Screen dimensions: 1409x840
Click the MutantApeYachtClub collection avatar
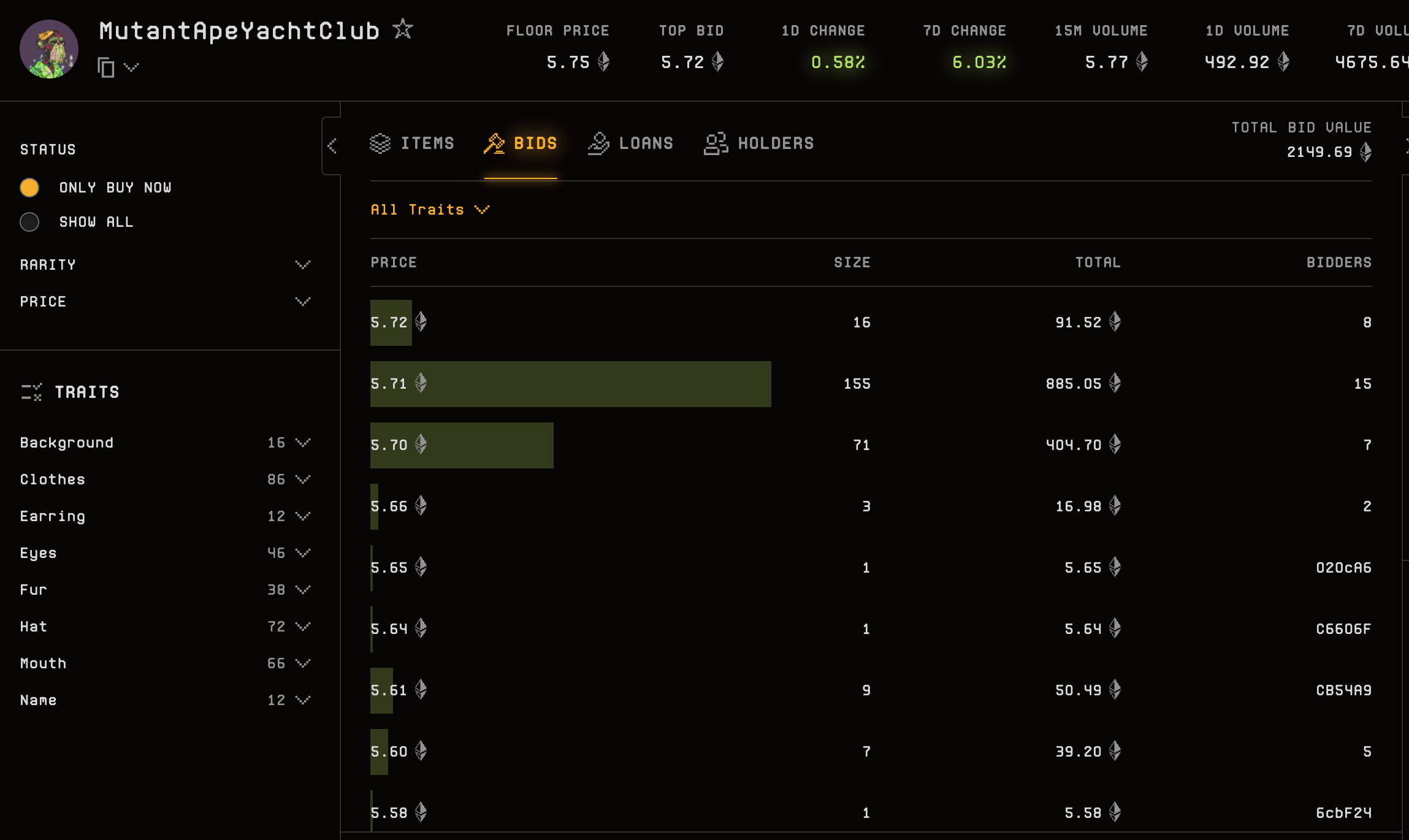[49, 48]
